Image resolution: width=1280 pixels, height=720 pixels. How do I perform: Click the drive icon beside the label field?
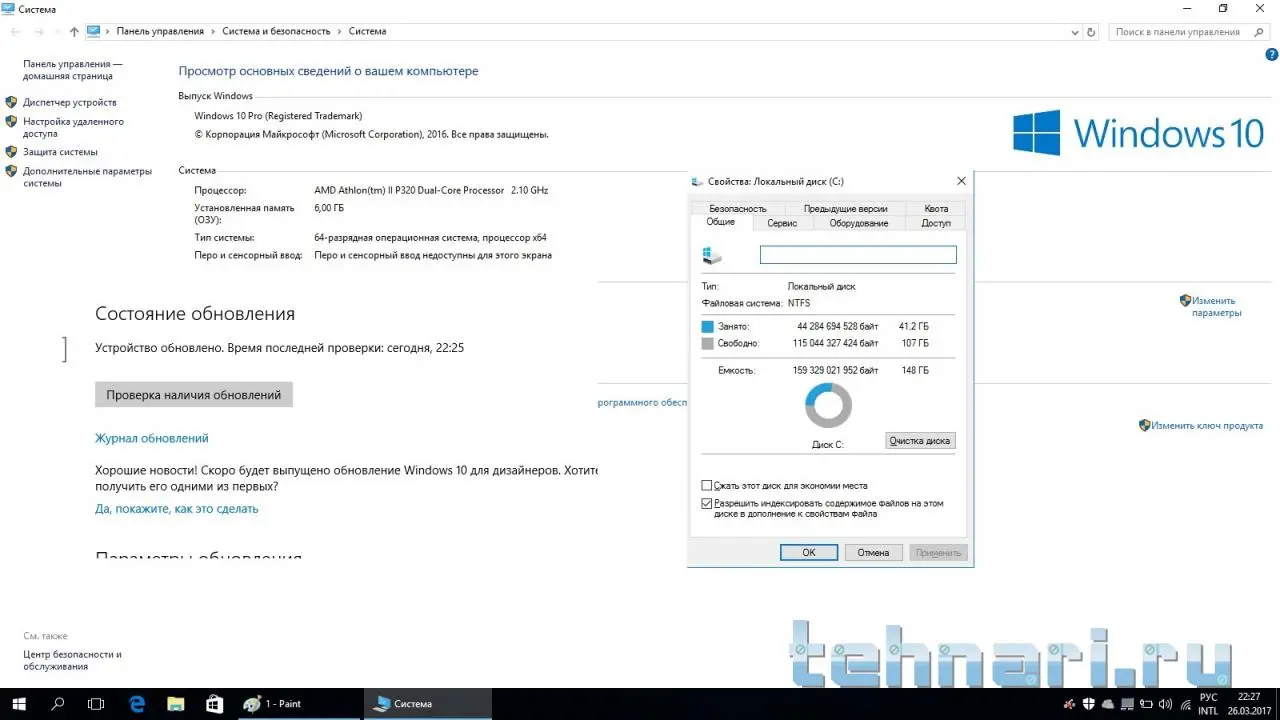click(713, 256)
